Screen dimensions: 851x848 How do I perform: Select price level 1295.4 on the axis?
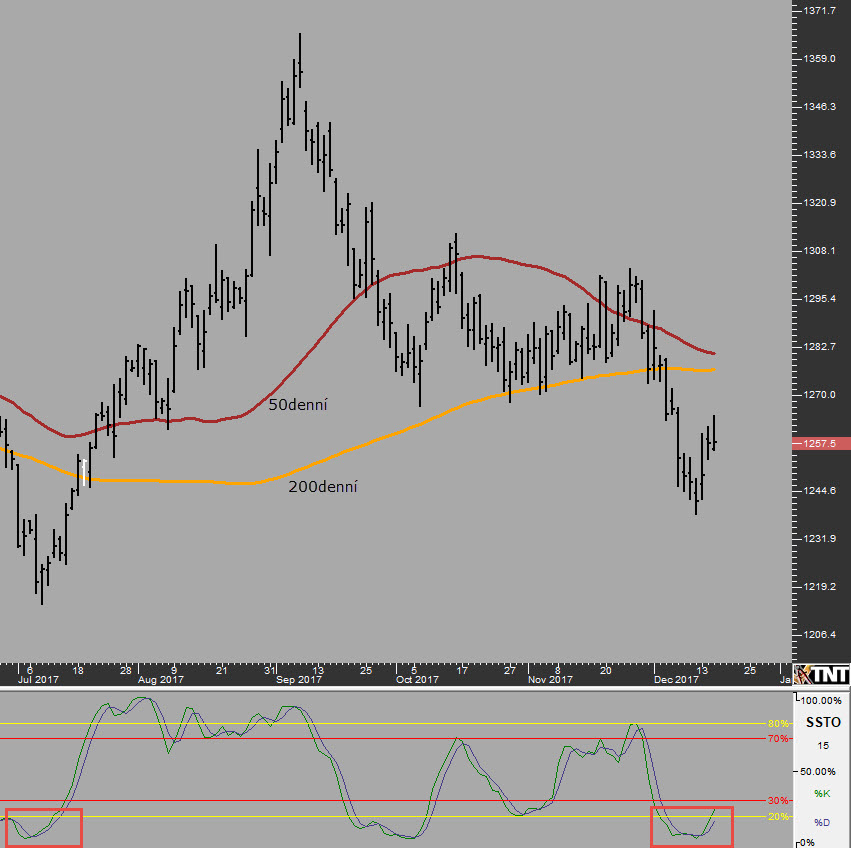(x=820, y=299)
